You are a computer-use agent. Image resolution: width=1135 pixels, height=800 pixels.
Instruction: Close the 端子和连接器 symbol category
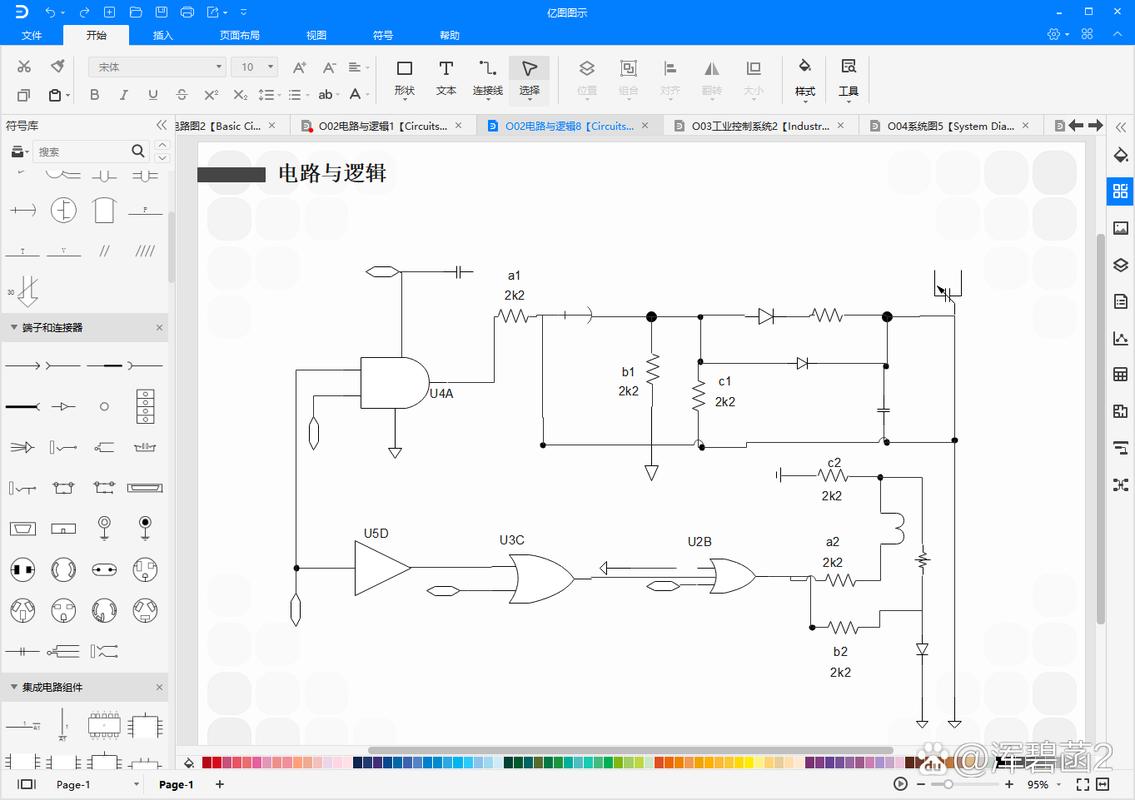159,327
